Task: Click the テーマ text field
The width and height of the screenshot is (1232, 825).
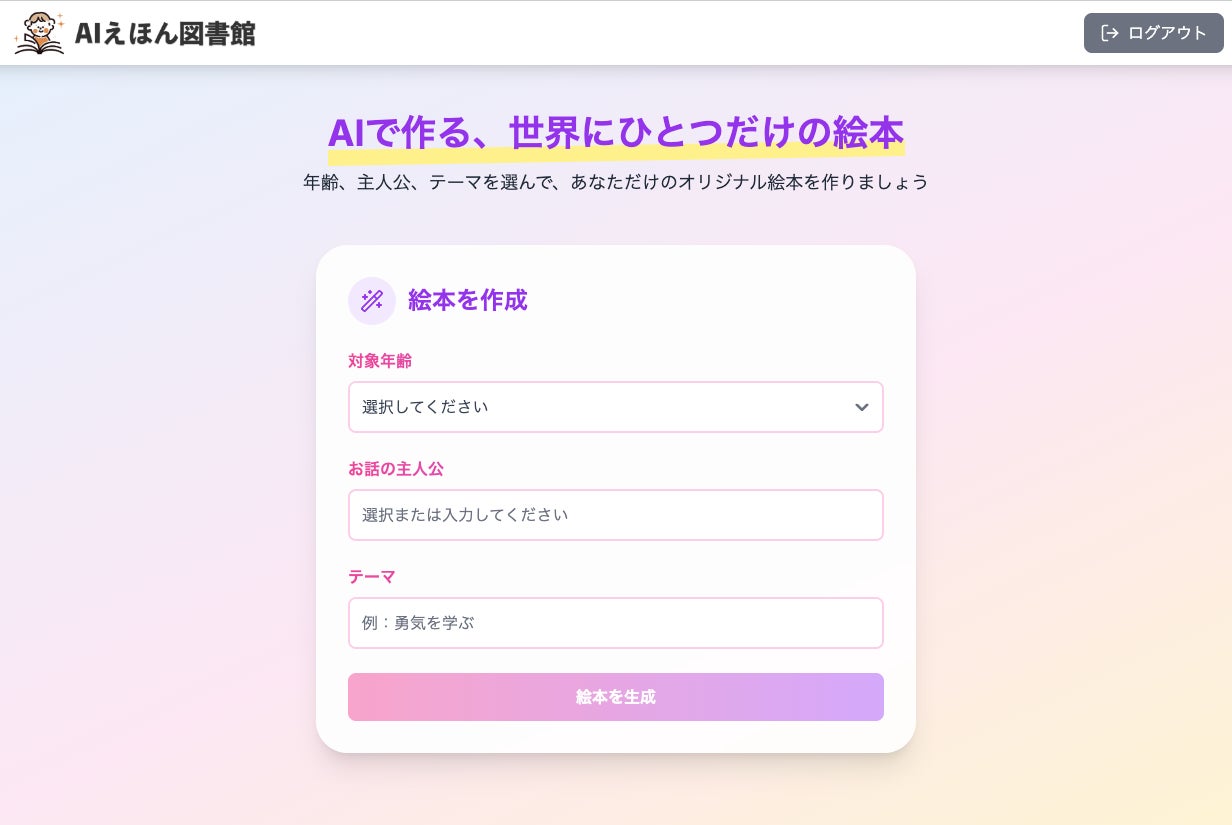Action: (x=615, y=623)
